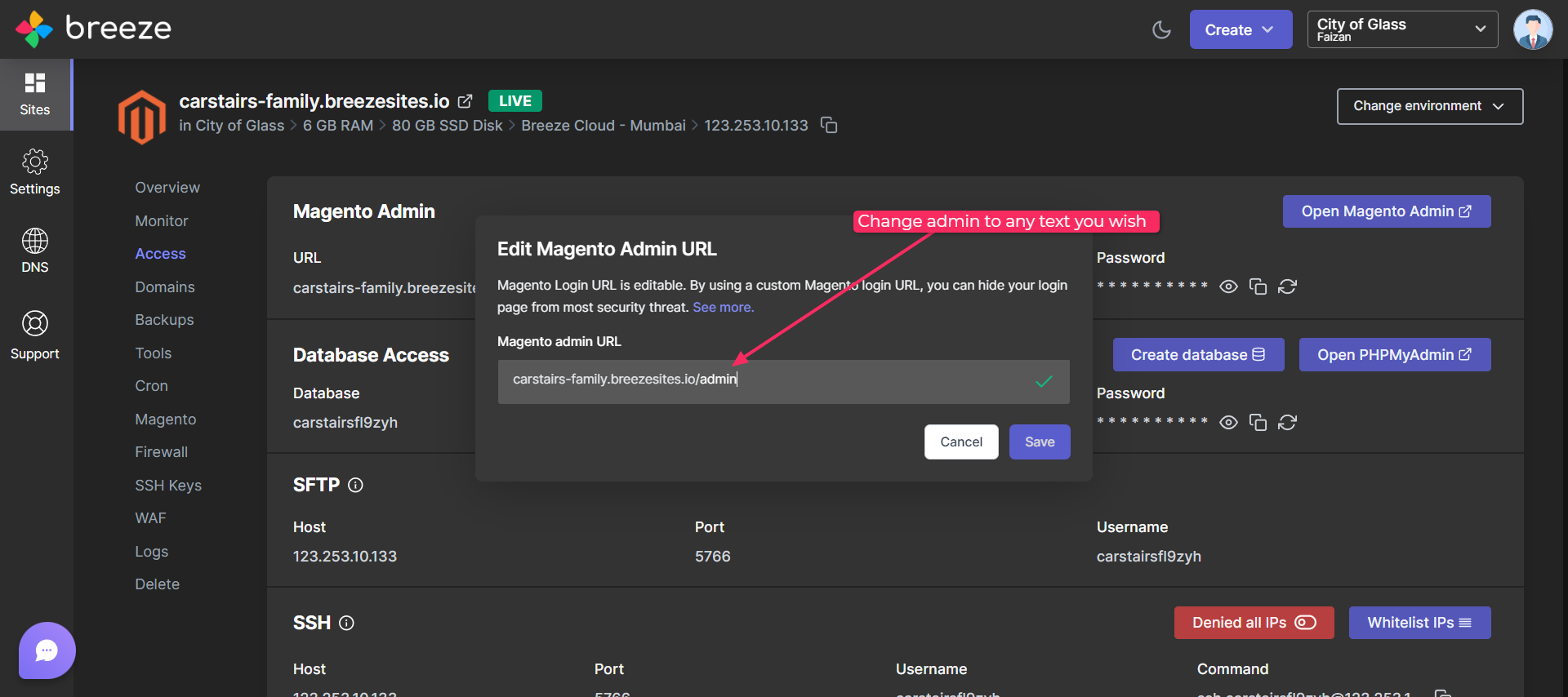1568x697 pixels.
Task: Show SFTP info tooltip icon
Action: tap(355, 485)
